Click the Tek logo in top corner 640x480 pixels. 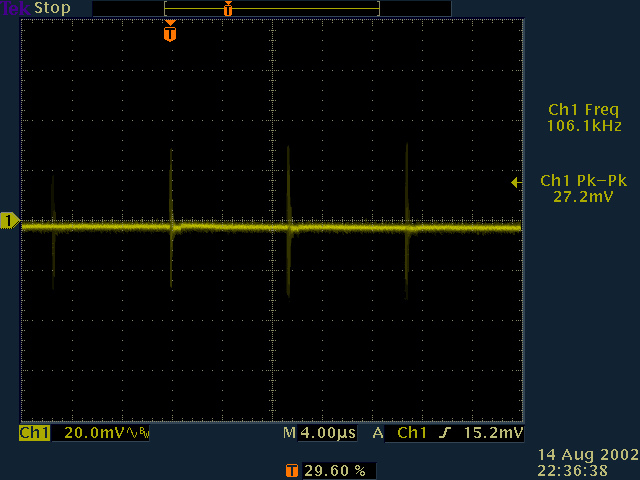[x=16, y=8]
